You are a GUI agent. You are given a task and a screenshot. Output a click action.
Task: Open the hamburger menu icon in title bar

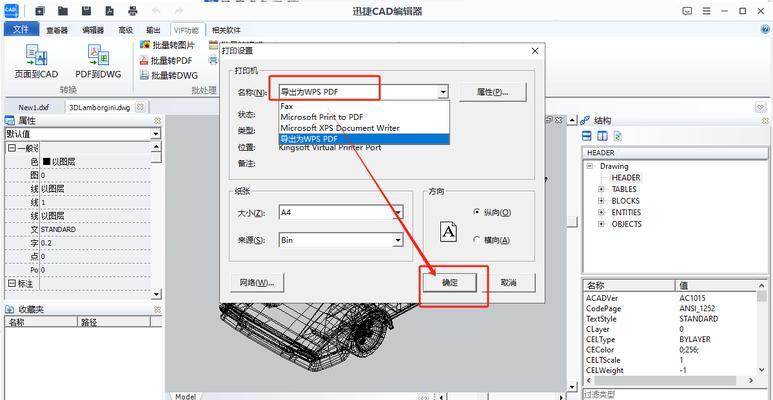coord(706,11)
